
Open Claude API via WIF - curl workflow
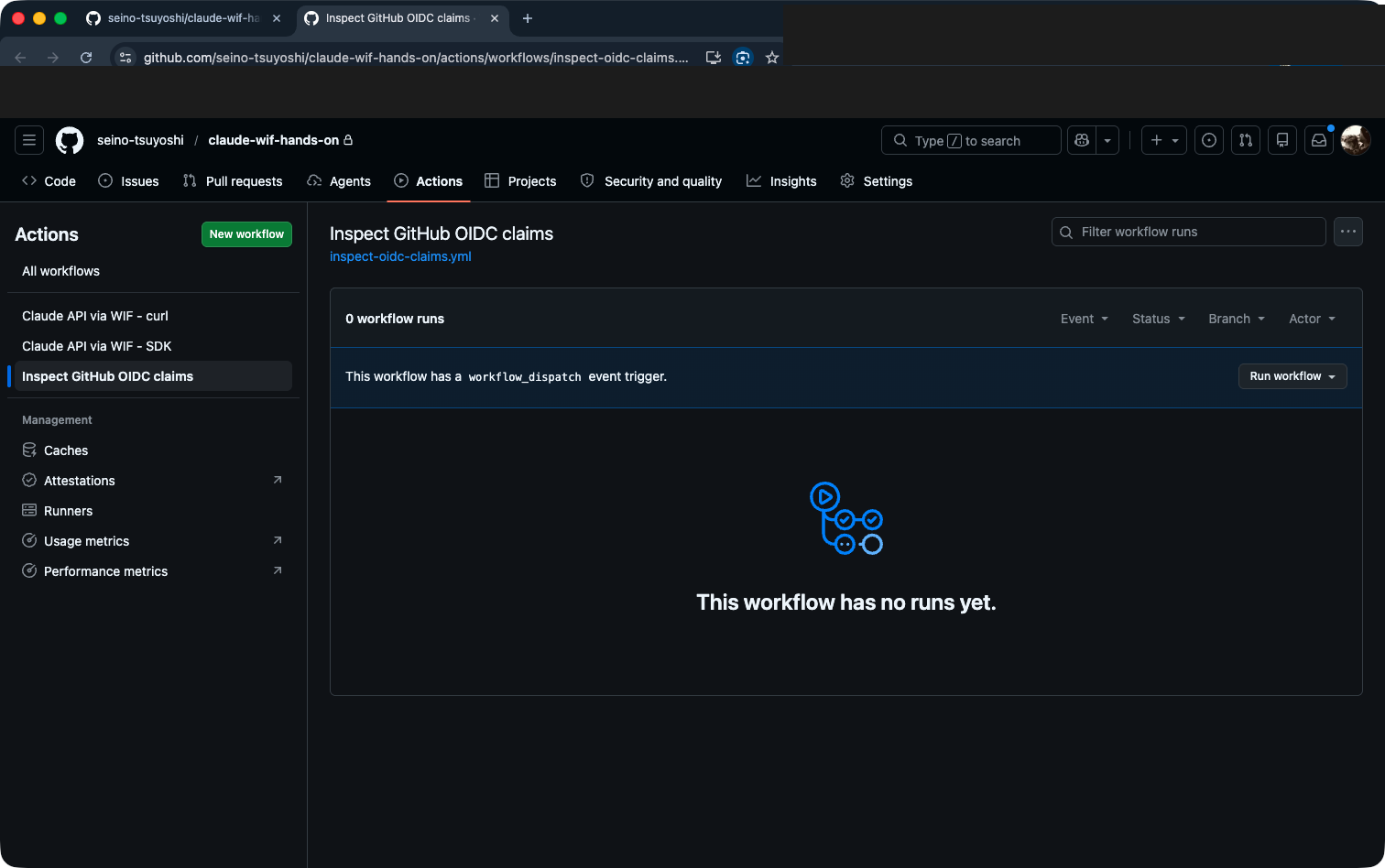[x=153, y=316]
